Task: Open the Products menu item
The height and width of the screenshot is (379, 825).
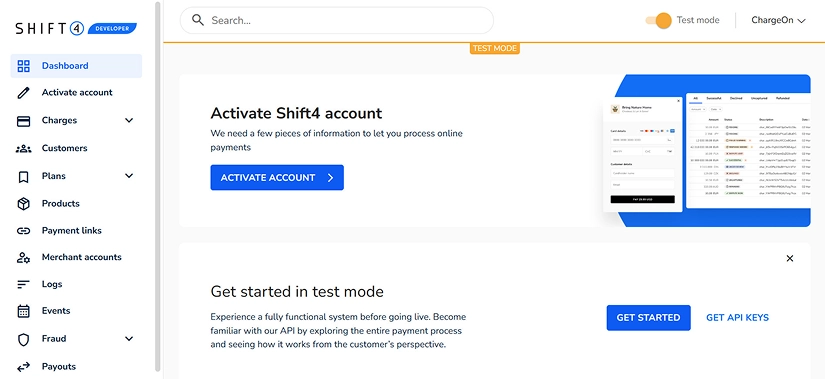Action: coord(76,204)
